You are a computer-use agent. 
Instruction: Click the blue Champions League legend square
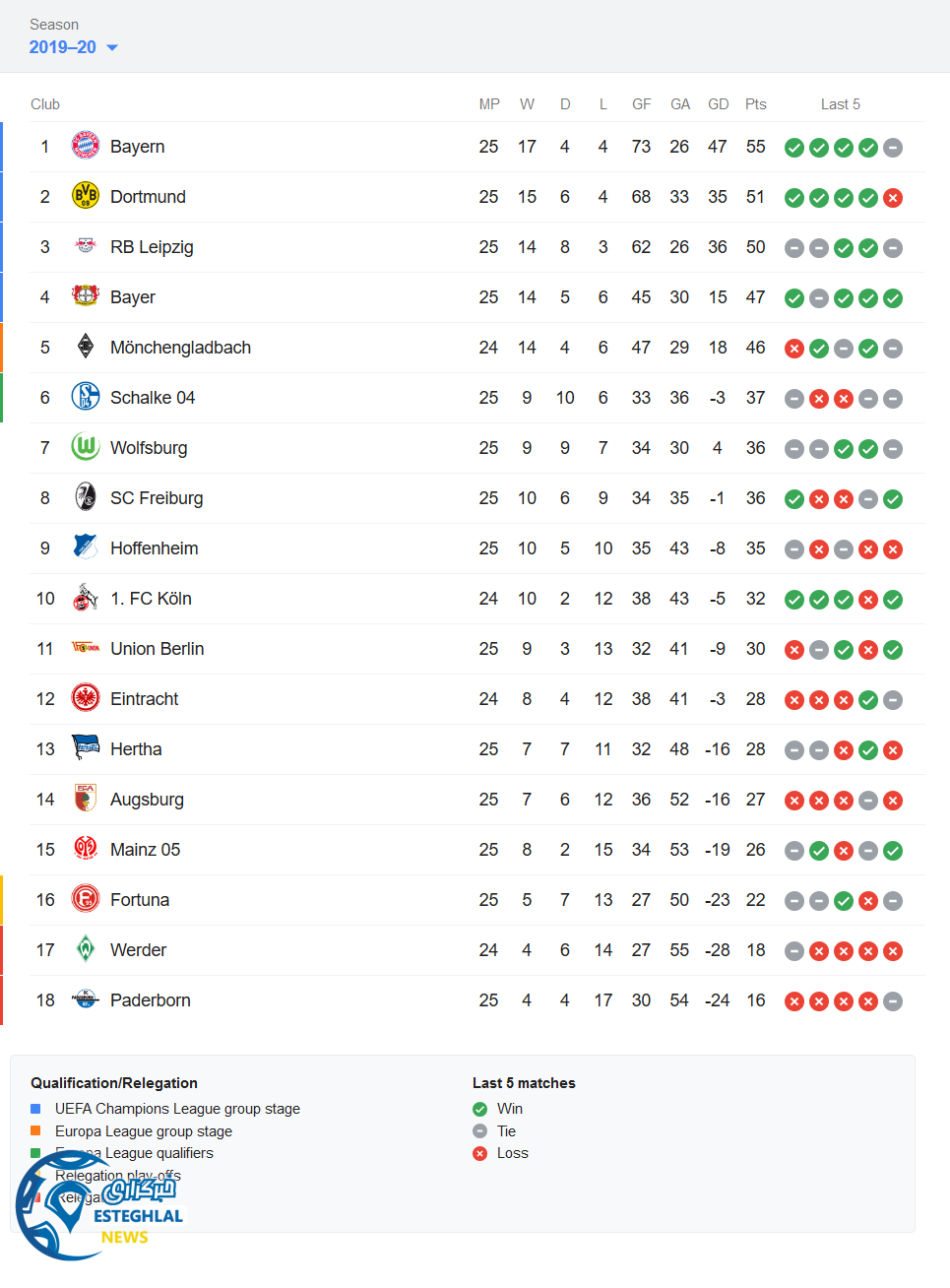(x=35, y=1109)
